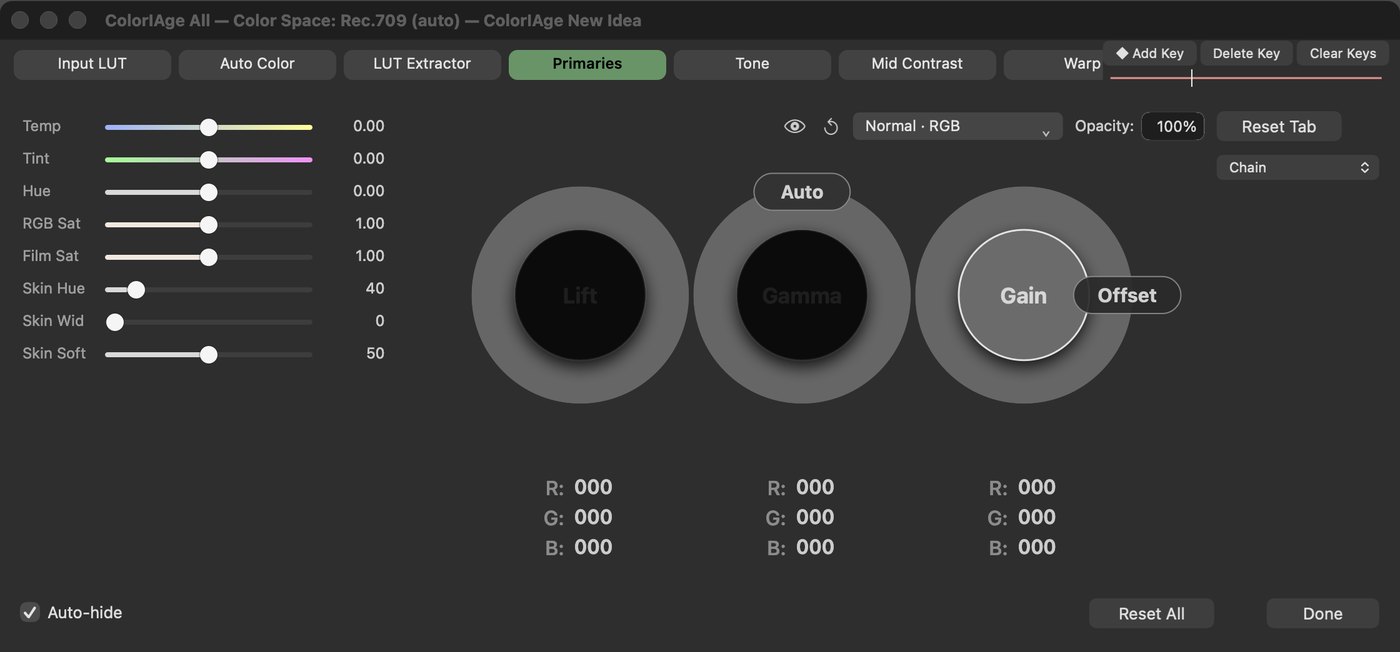Switch to the Input LUT tab
The image size is (1400, 652).
point(92,64)
